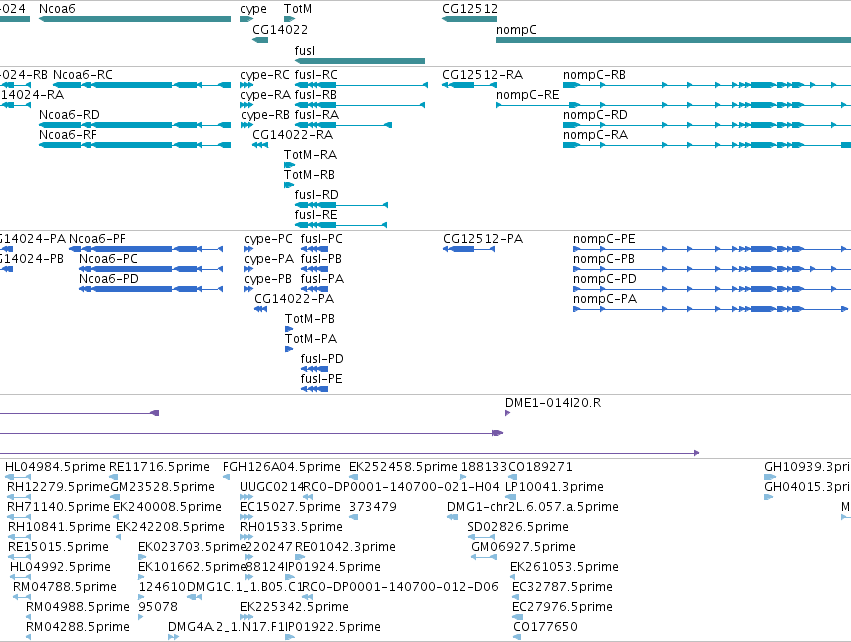Click the Ncoa6-PD protein label
The height and width of the screenshot is (642, 851).
109,279
